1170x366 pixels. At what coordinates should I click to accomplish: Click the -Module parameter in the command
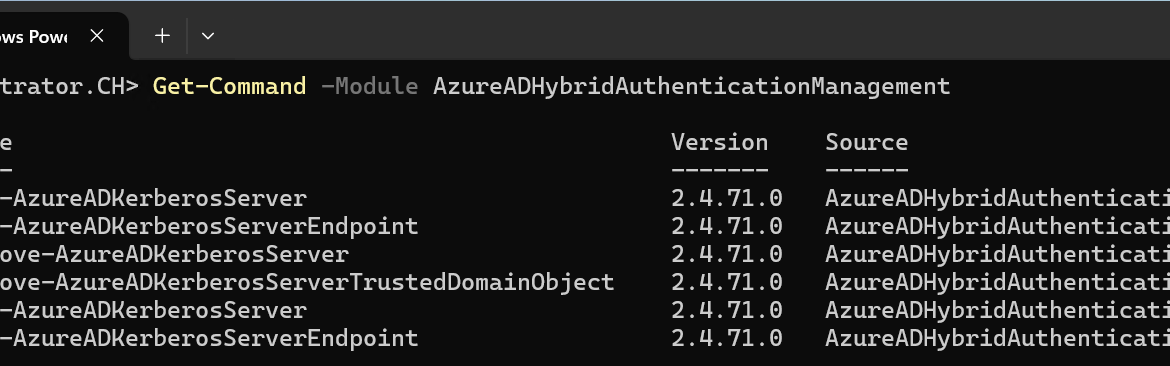click(369, 86)
